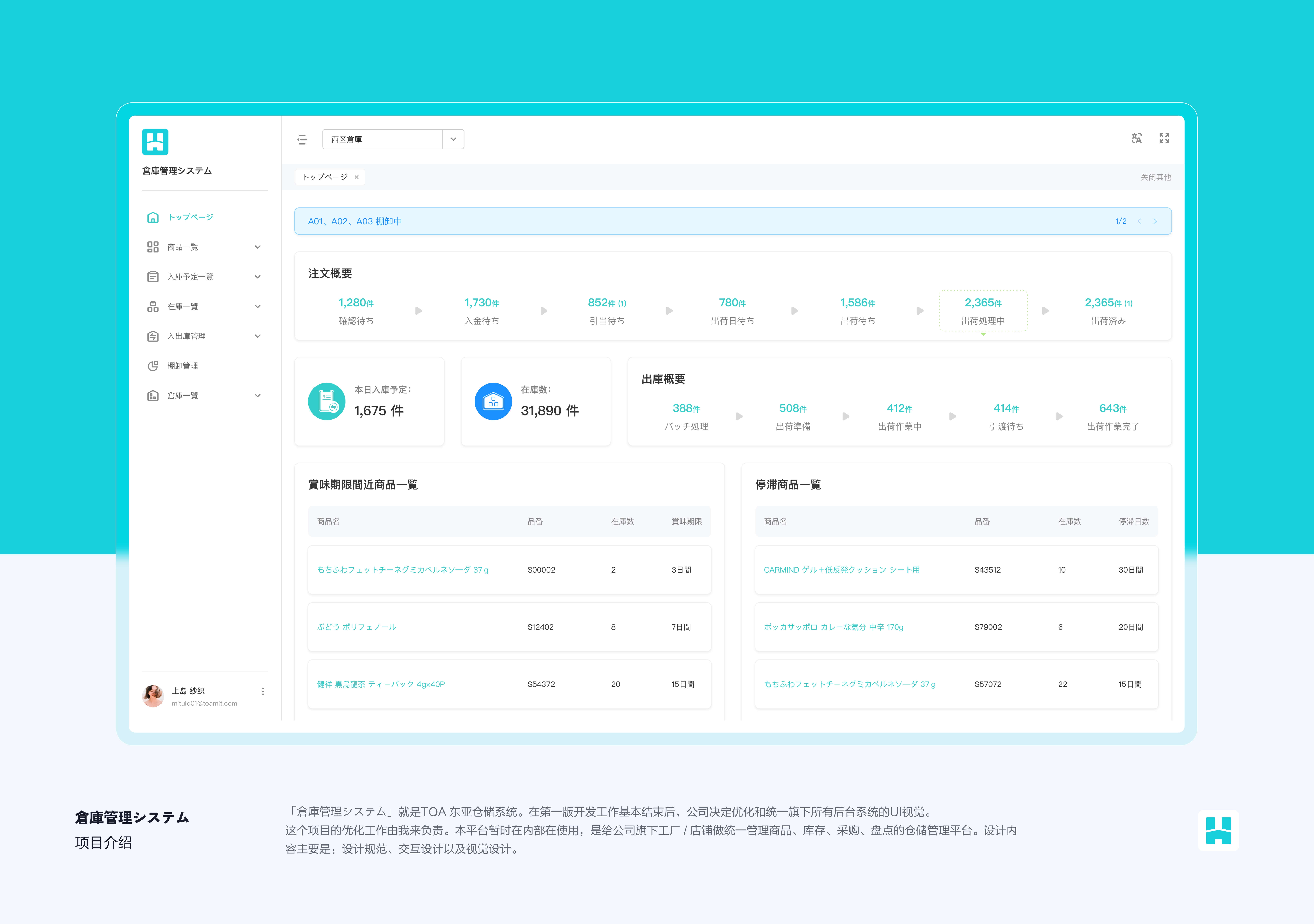Screen dimensions: 1314x924
Task: Click the warehouse system logo
Action: click(155, 142)
